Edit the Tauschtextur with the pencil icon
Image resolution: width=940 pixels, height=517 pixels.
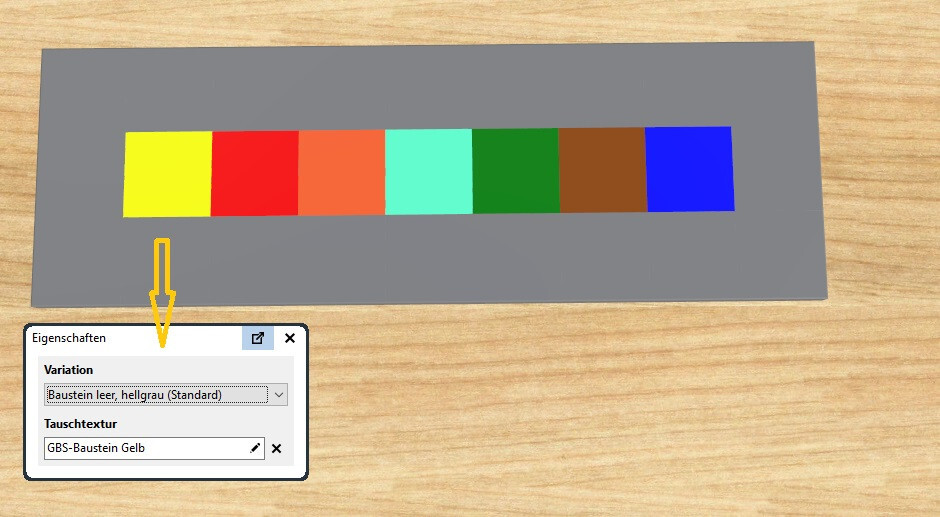pyautogui.click(x=255, y=448)
